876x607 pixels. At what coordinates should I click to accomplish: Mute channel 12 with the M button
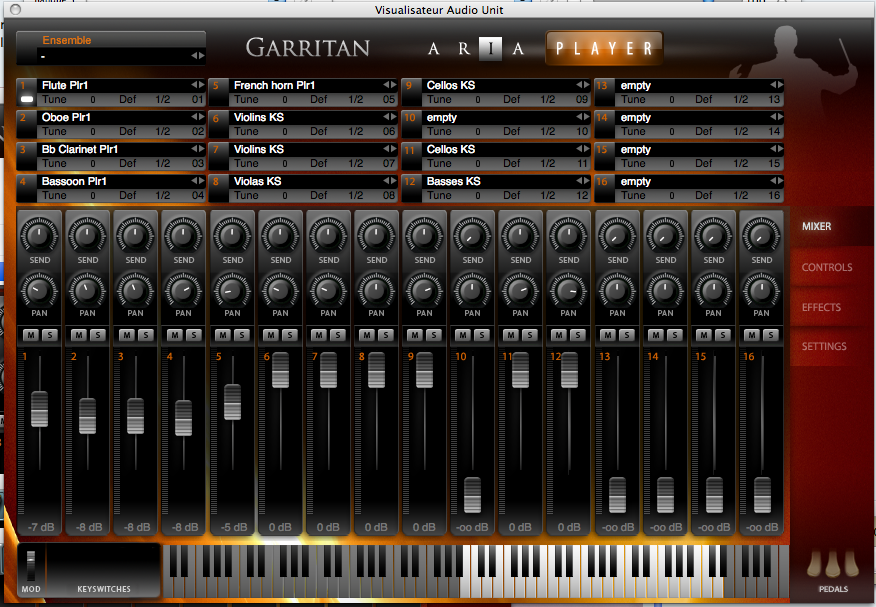[x=561, y=335]
